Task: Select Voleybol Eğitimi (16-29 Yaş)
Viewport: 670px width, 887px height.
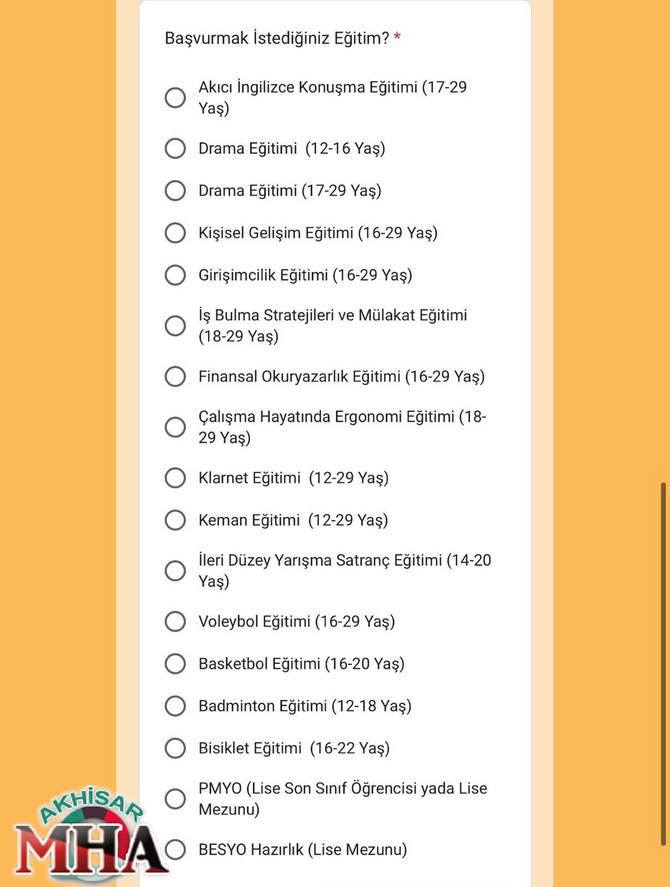Action: tap(175, 621)
